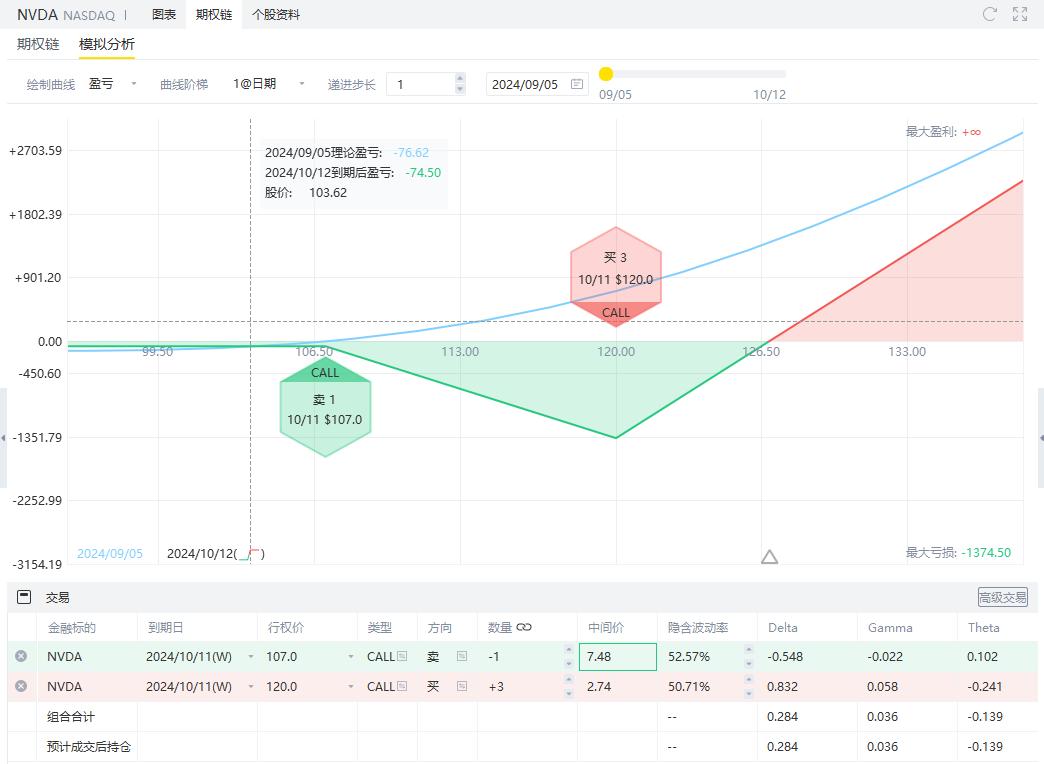Open expiry dropdown on 120.0 row
The image size is (1044, 764).
point(251,687)
